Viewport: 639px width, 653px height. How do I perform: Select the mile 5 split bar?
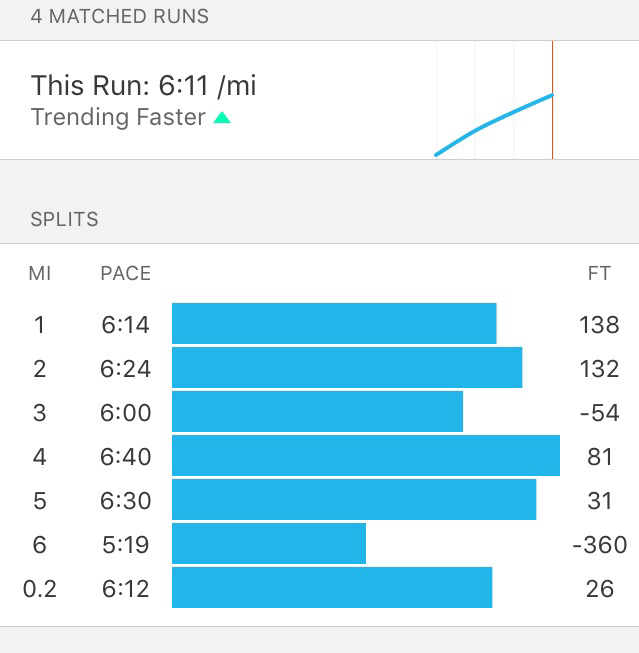pyautogui.click(x=354, y=500)
